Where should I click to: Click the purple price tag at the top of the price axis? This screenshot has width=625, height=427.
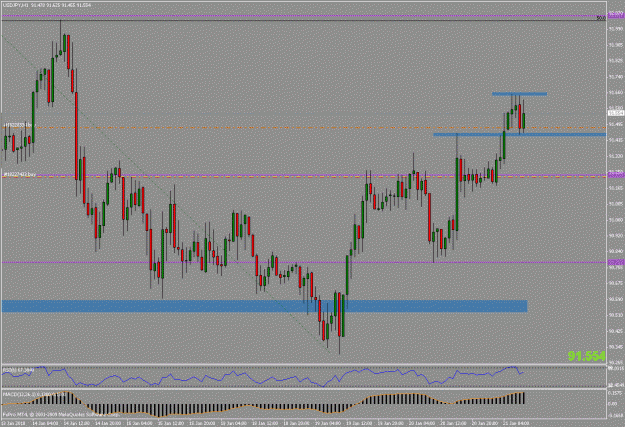(616, 15)
